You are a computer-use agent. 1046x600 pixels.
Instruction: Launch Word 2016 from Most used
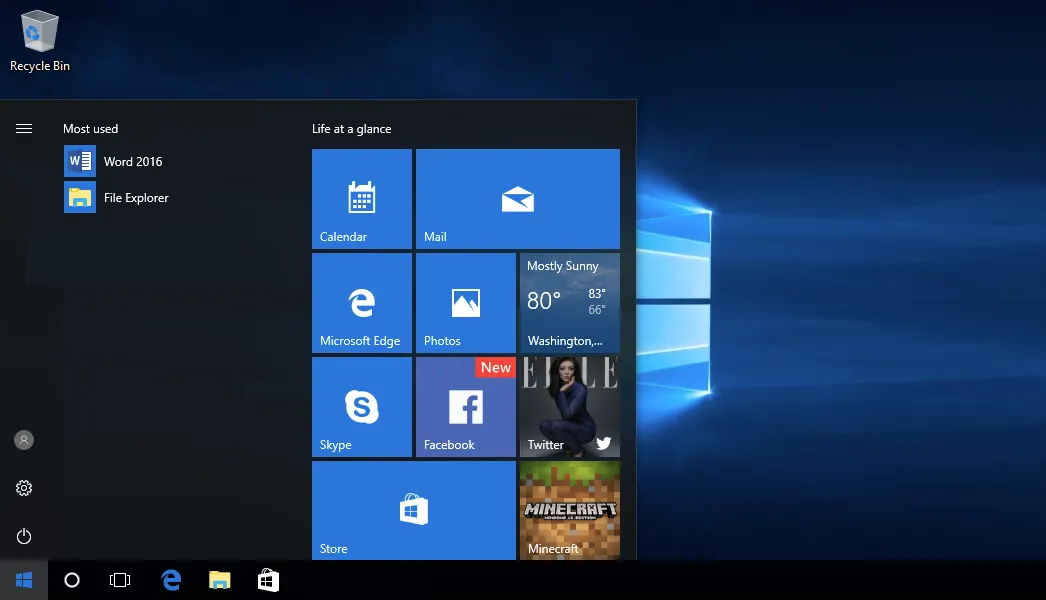[113, 162]
